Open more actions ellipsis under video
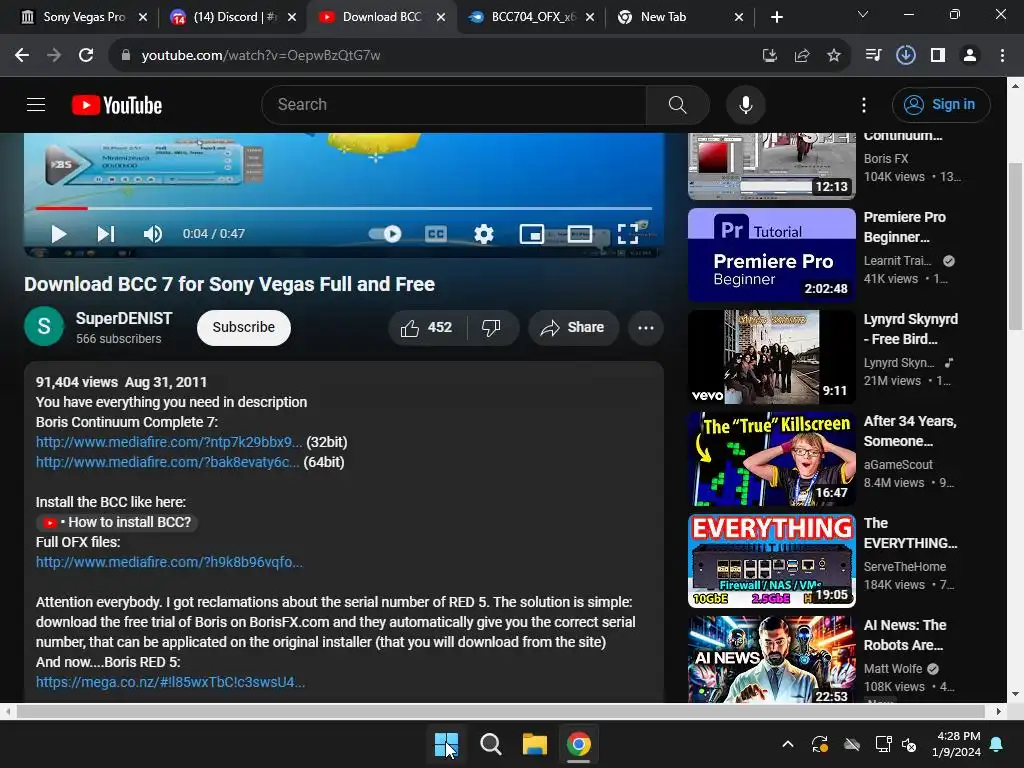Viewport: 1024px width, 768px height. click(645, 327)
